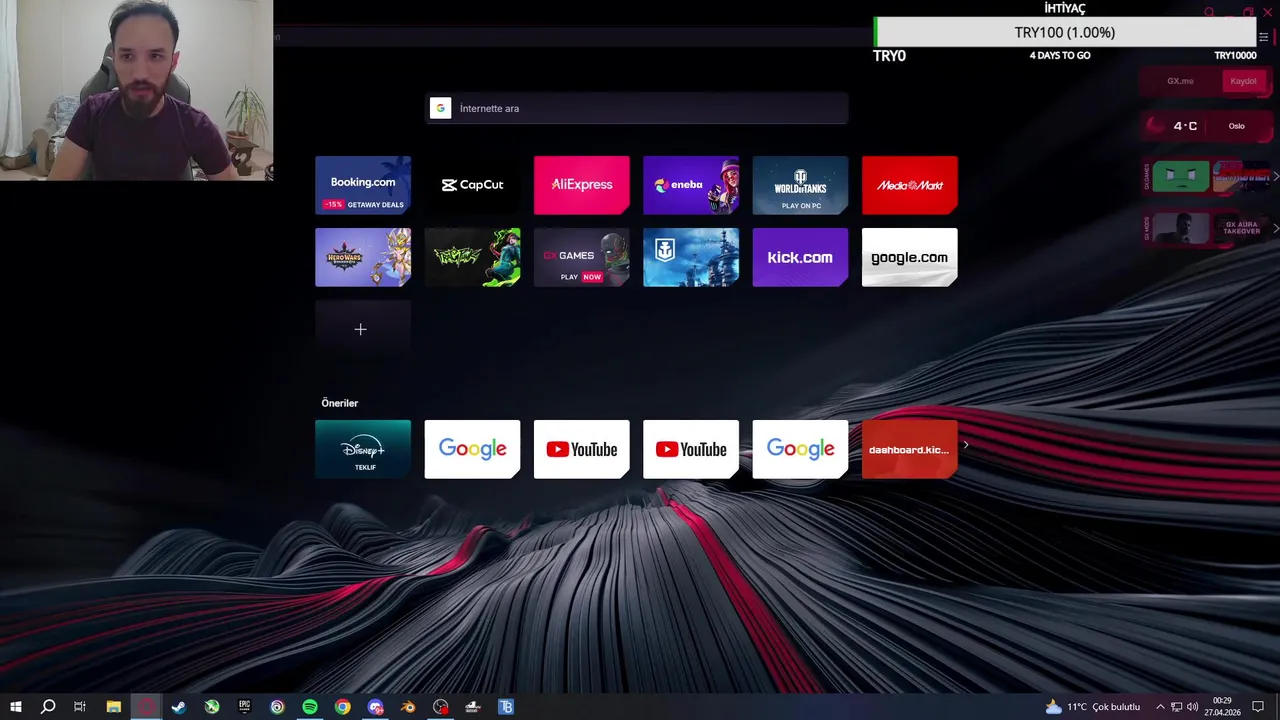The height and width of the screenshot is (720, 1280).
Task: Open the Disney+ Teklif suggestion
Action: click(363, 449)
